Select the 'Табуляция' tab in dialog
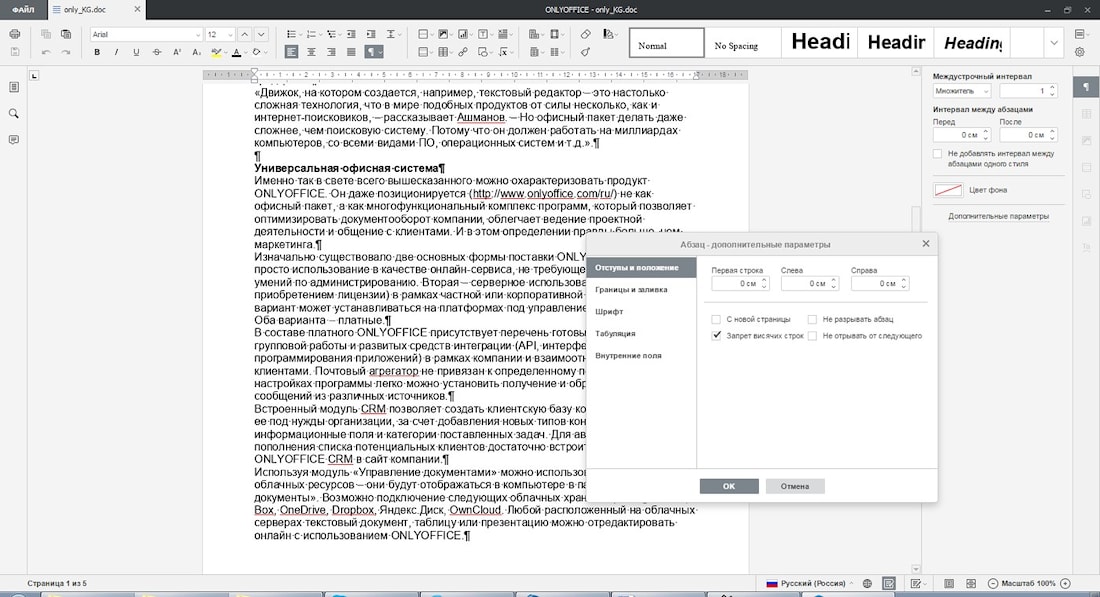Screen dimensions: 1100x597 (x=615, y=333)
